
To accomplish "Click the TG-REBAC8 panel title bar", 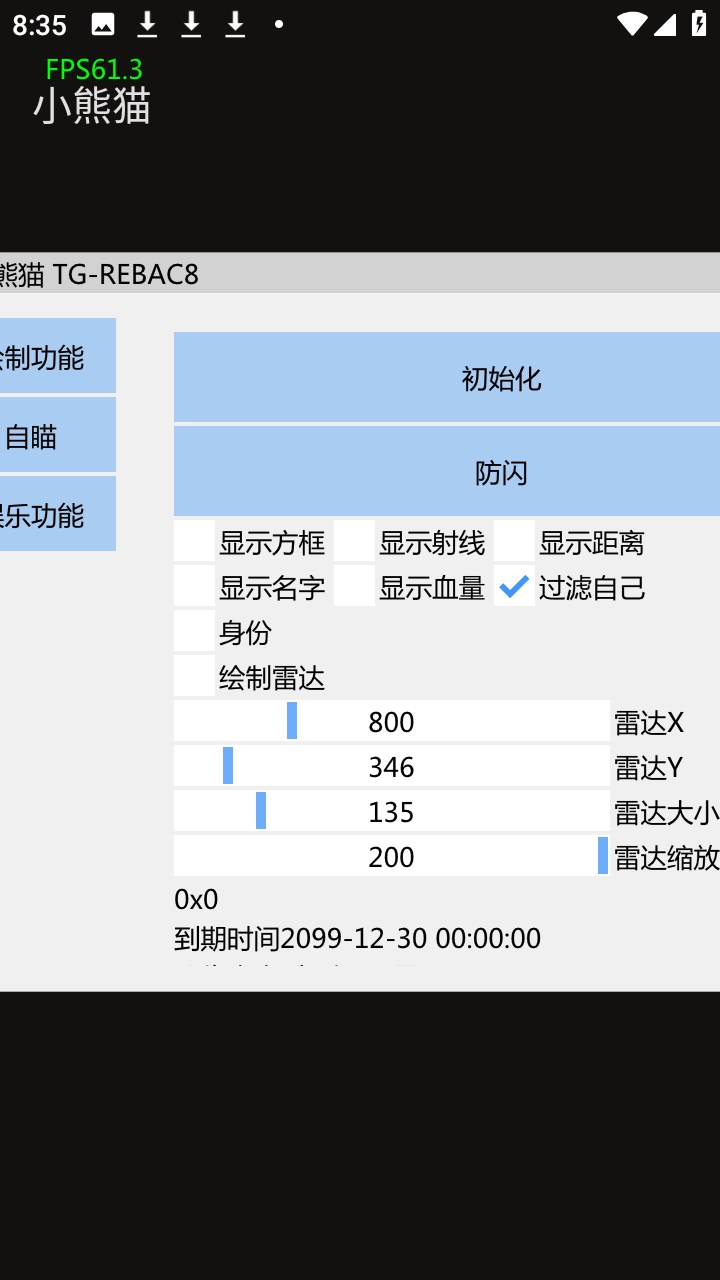I will pyautogui.click(x=360, y=273).
